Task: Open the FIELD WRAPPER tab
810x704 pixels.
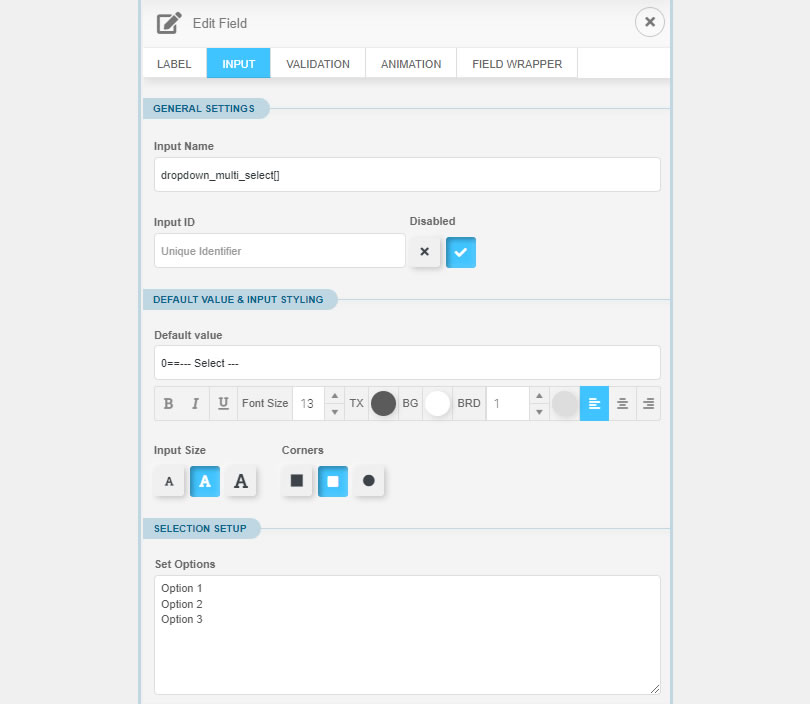Action: 517,64
